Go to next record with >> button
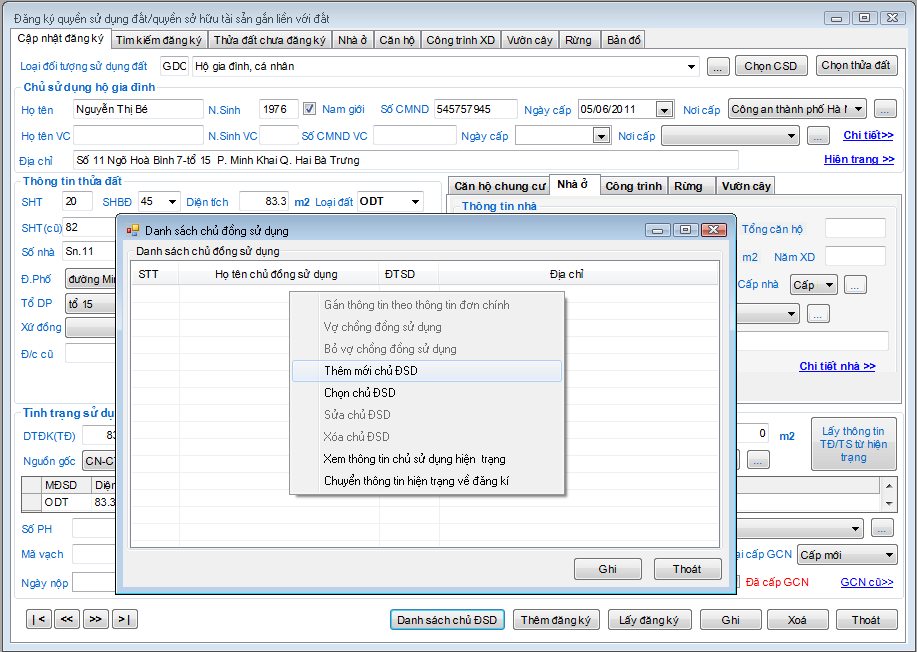917x652 pixels. click(96, 619)
